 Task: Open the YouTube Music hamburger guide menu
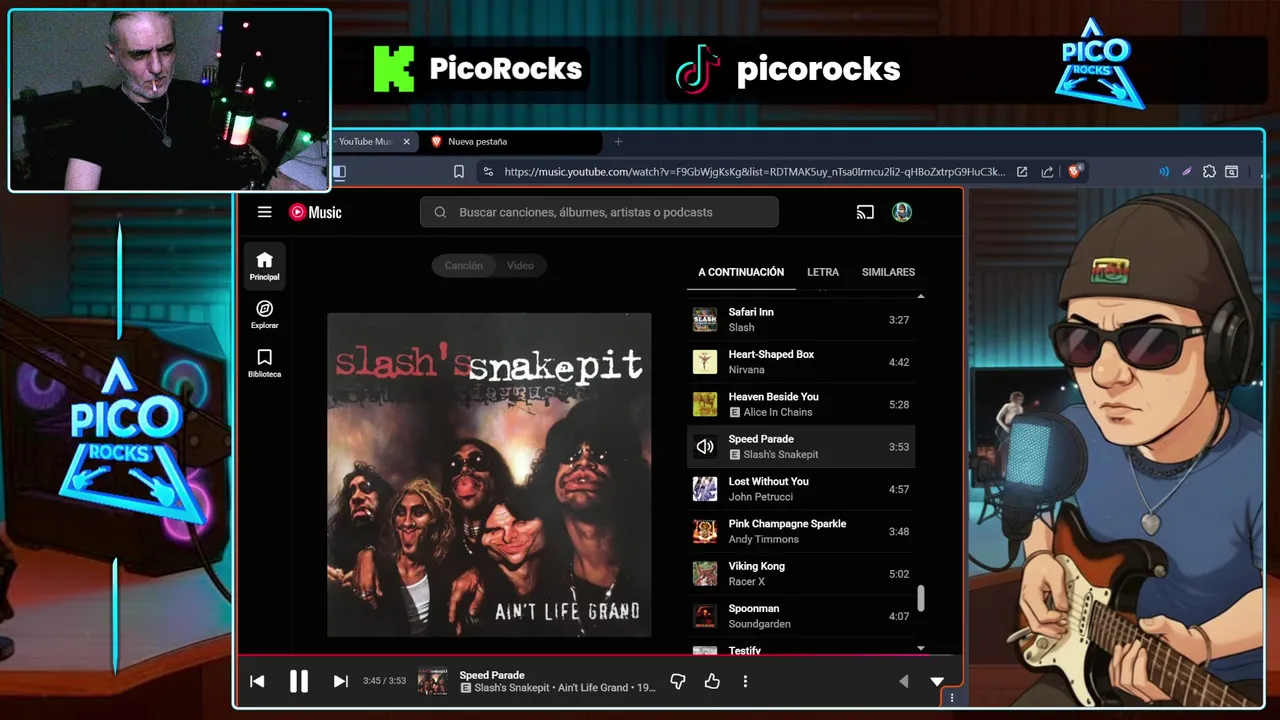tap(264, 212)
